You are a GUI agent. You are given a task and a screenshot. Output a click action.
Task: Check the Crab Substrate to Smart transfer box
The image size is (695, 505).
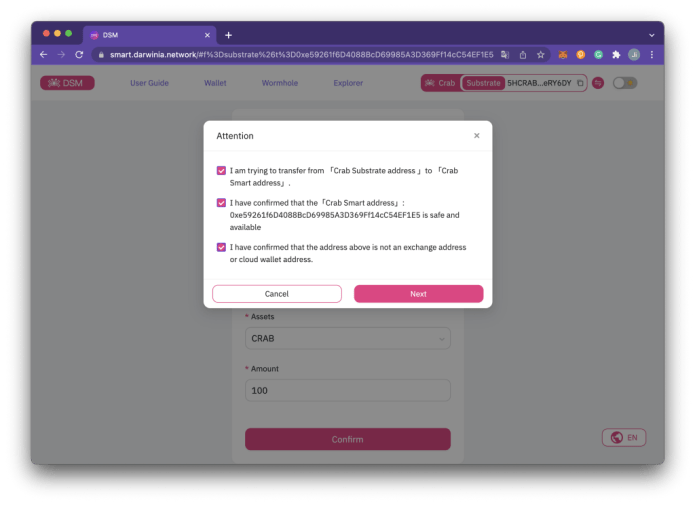pyautogui.click(x=221, y=171)
